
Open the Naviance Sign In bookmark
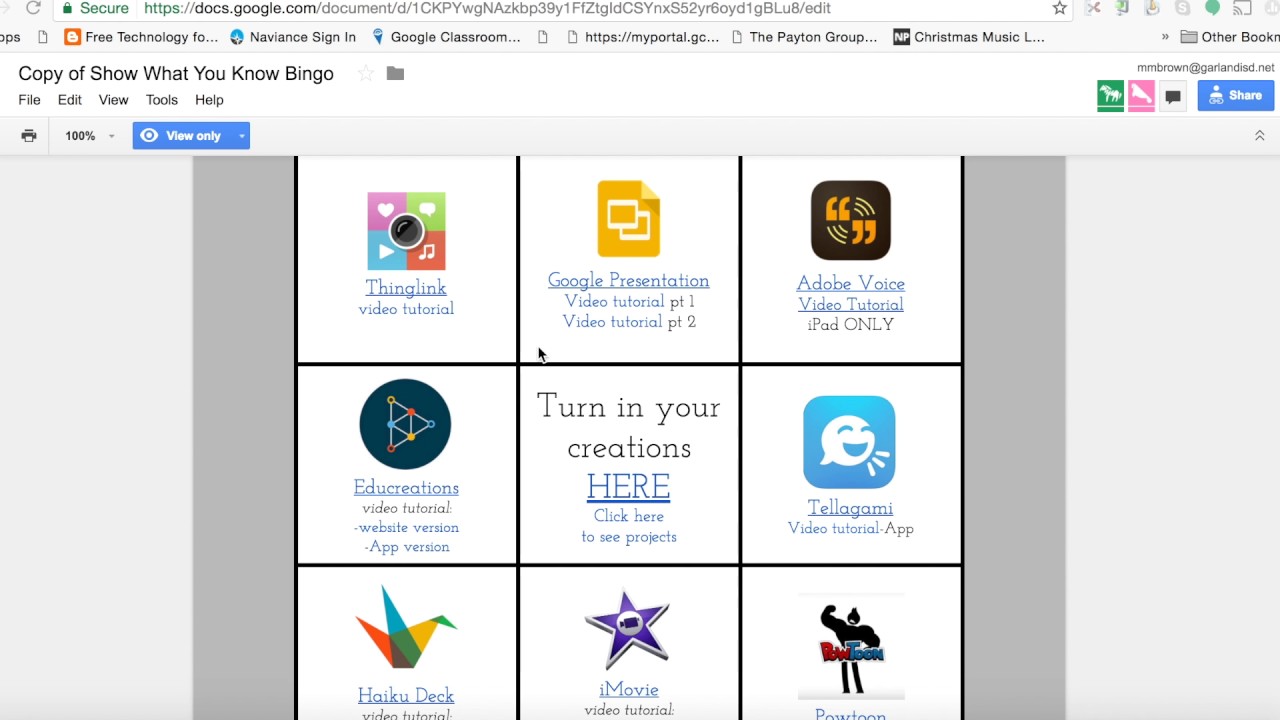click(x=293, y=37)
